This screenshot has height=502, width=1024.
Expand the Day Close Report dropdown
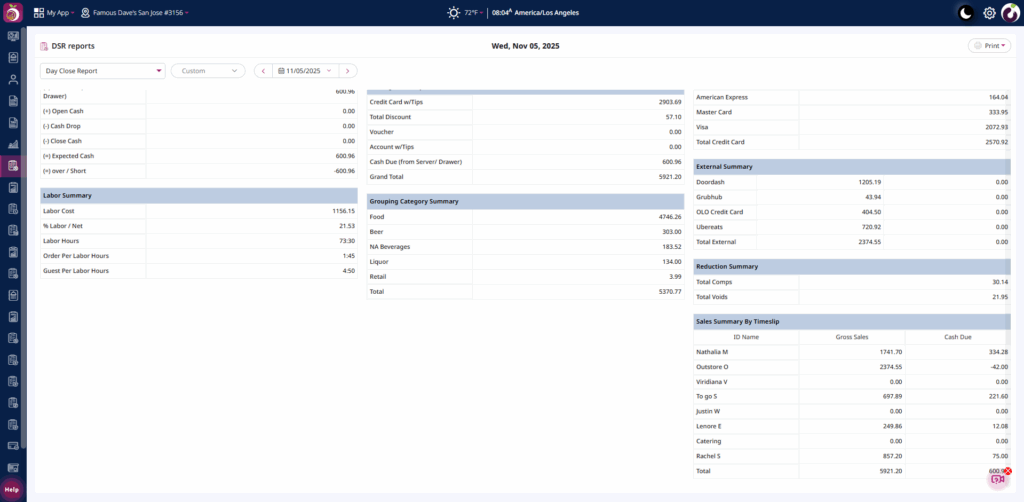(x=103, y=71)
